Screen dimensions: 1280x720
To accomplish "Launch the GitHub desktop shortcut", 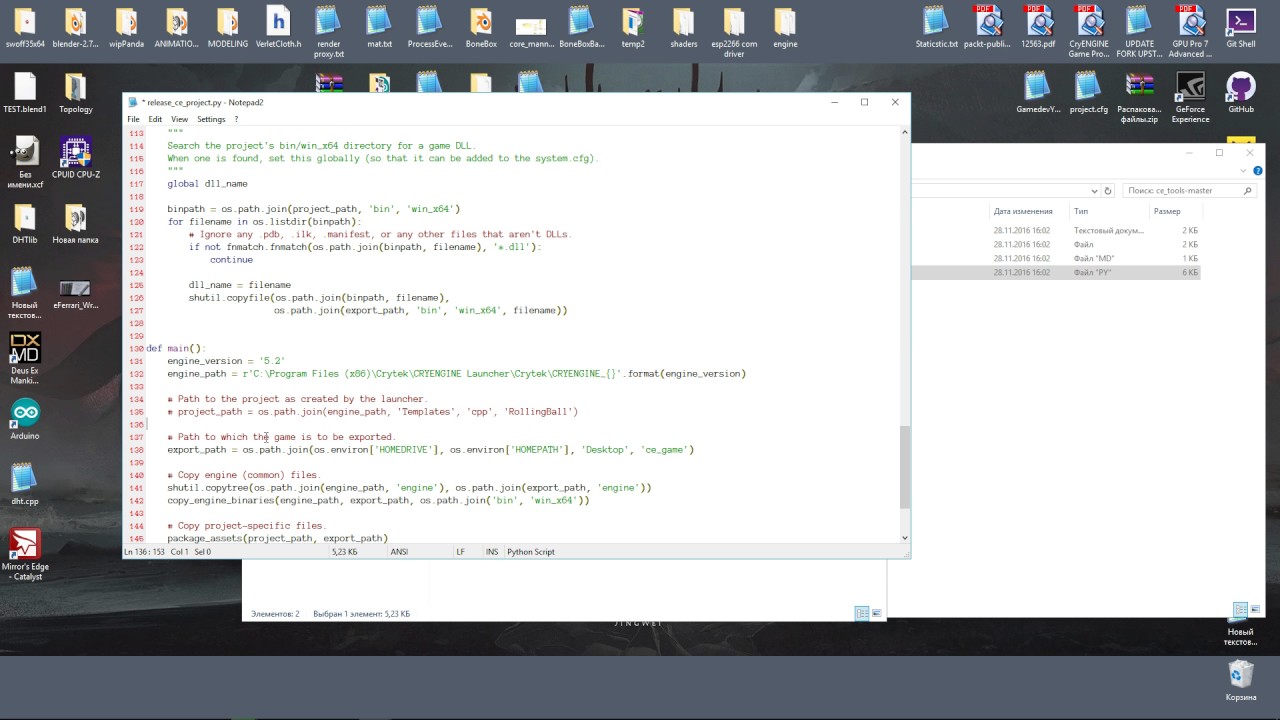I will [1241, 93].
